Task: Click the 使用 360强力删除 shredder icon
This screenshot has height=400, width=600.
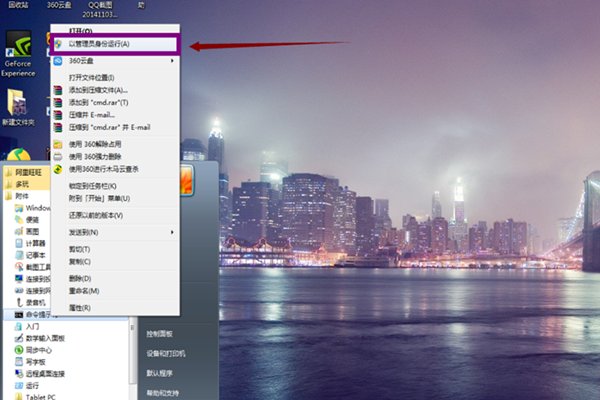Action: point(58,157)
